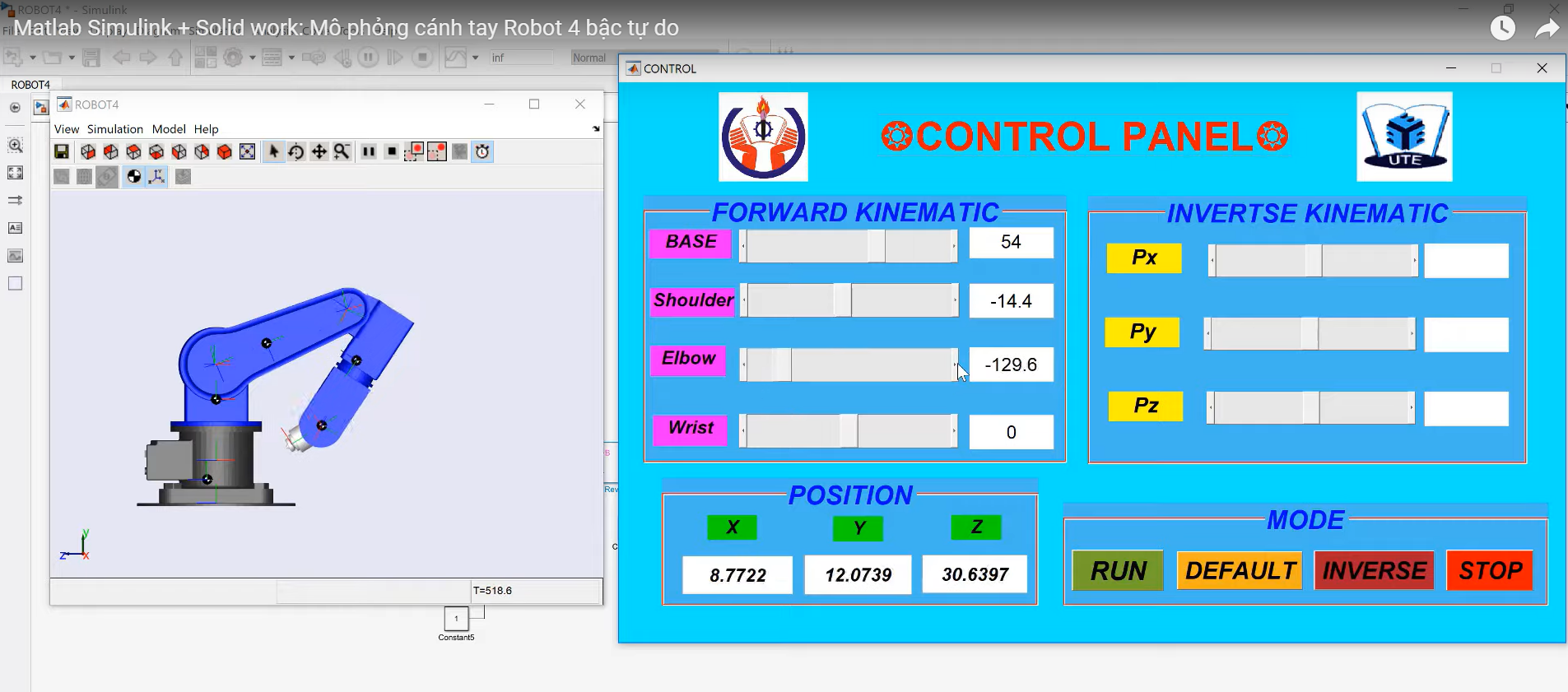Toggle the simulation time stopwatch display

pos(482,151)
